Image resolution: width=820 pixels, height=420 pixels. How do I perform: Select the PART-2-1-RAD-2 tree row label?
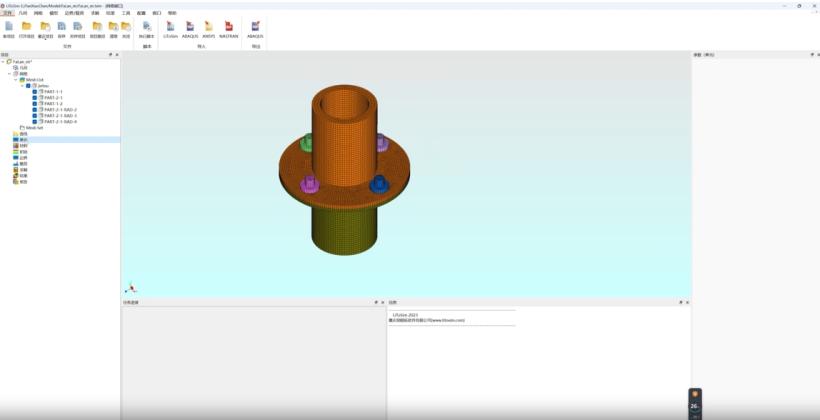tap(61, 110)
